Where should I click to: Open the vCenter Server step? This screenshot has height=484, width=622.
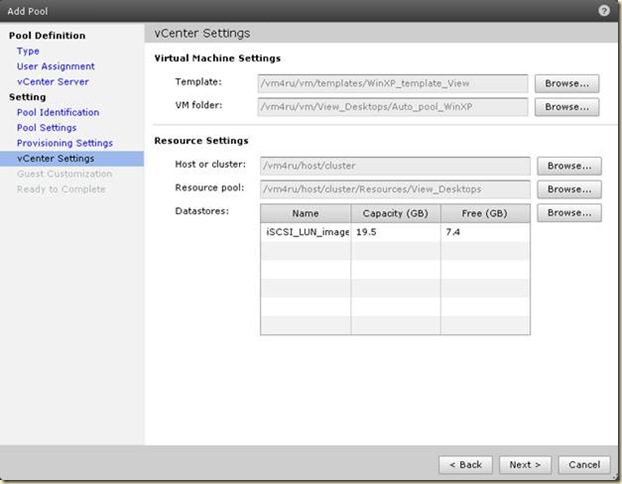pos(52,82)
